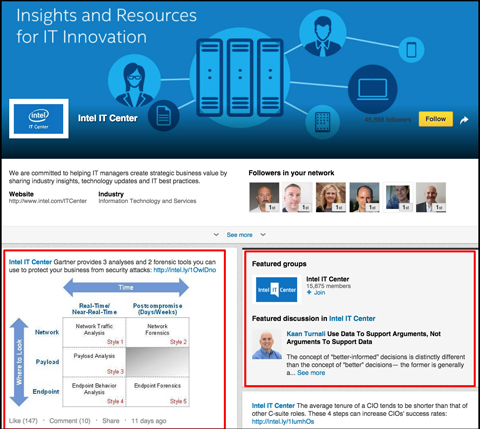480x429 pixels.
Task: Expand the featured discussion with See more
Action: 311,373
